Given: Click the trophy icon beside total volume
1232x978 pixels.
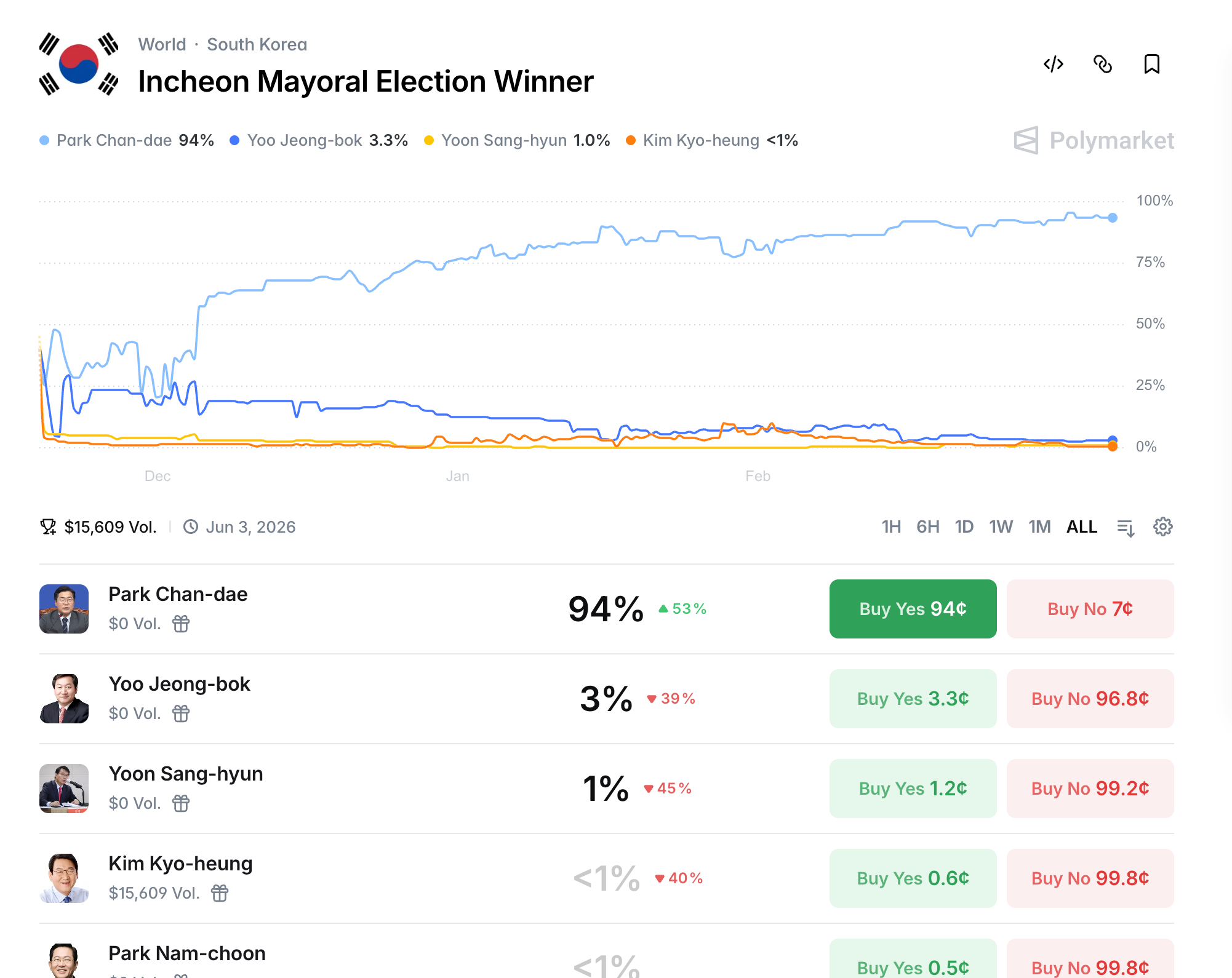Looking at the screenshot, I should (48, 527).
